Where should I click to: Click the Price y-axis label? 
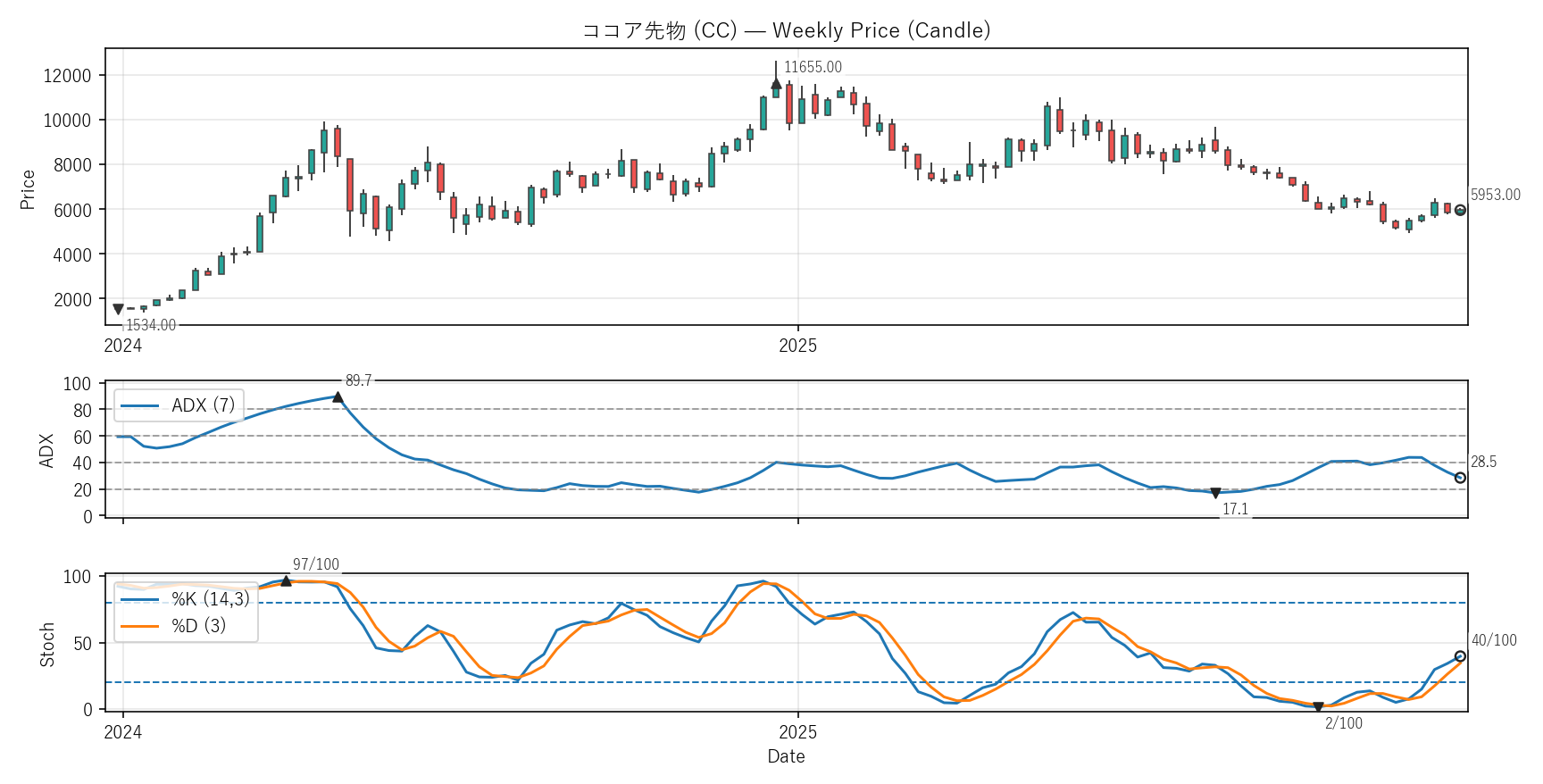point(28,189)
